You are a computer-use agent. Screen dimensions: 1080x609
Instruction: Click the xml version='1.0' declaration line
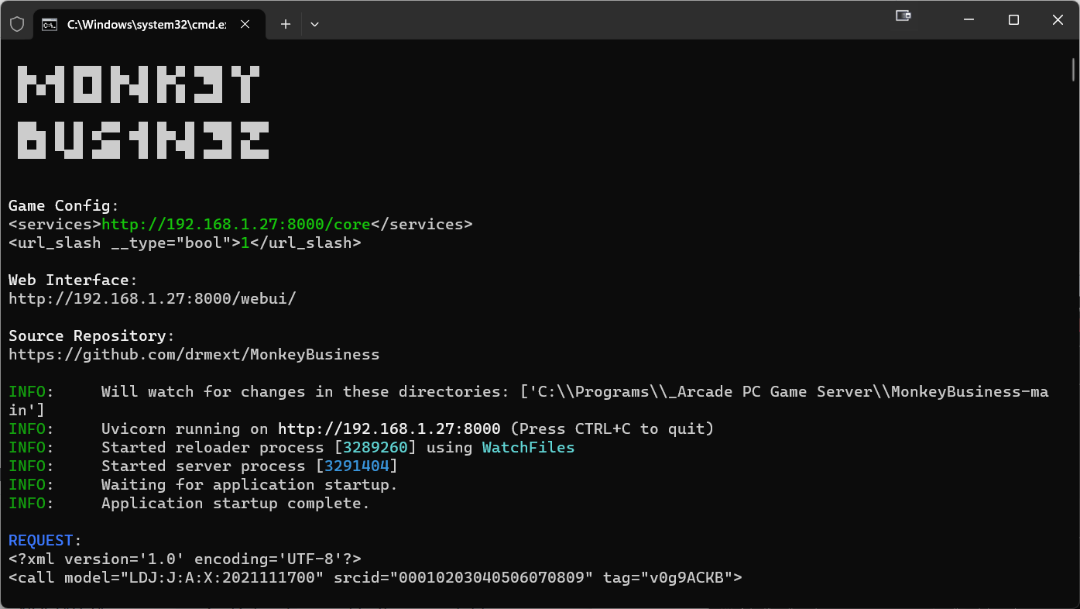(x=185, y=559)
